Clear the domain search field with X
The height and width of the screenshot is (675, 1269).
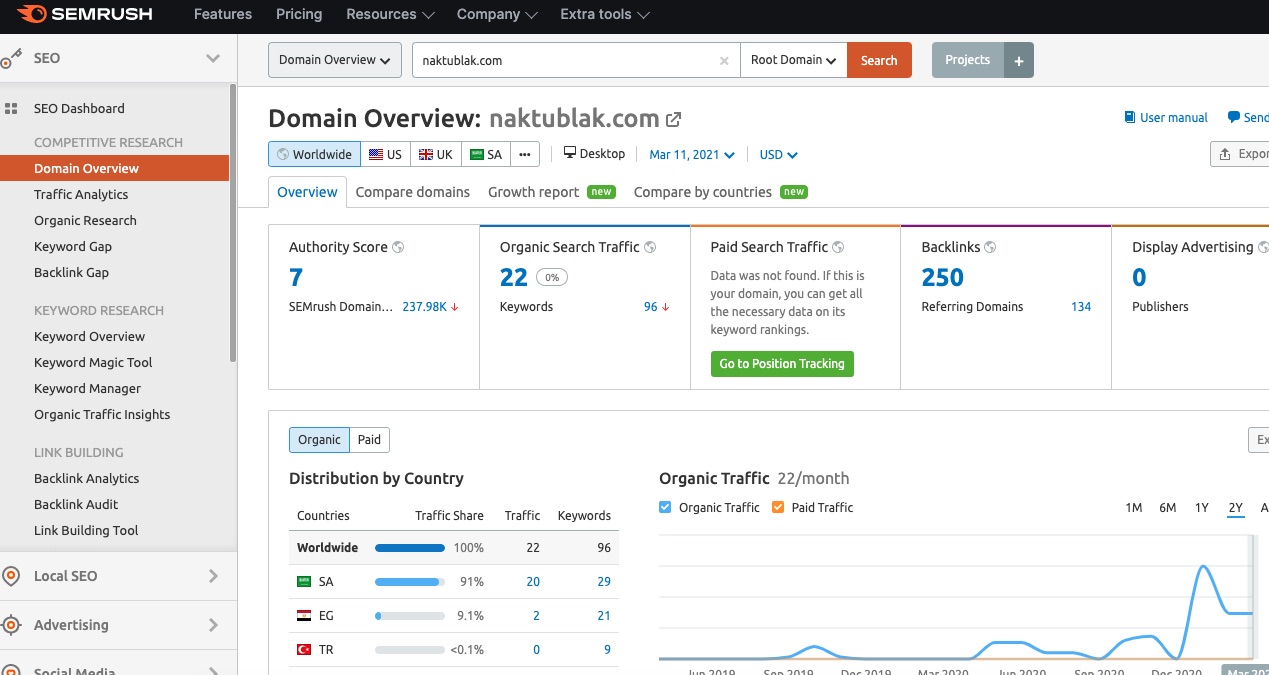pos(724,61)
